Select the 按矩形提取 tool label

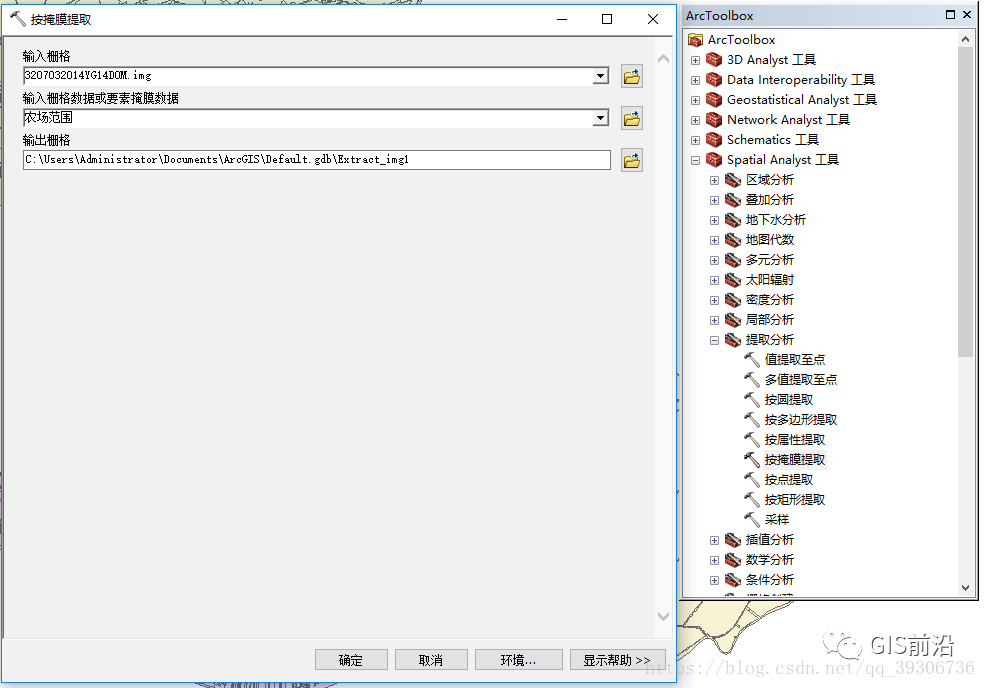pyautogui.click(x=795, y=500)
